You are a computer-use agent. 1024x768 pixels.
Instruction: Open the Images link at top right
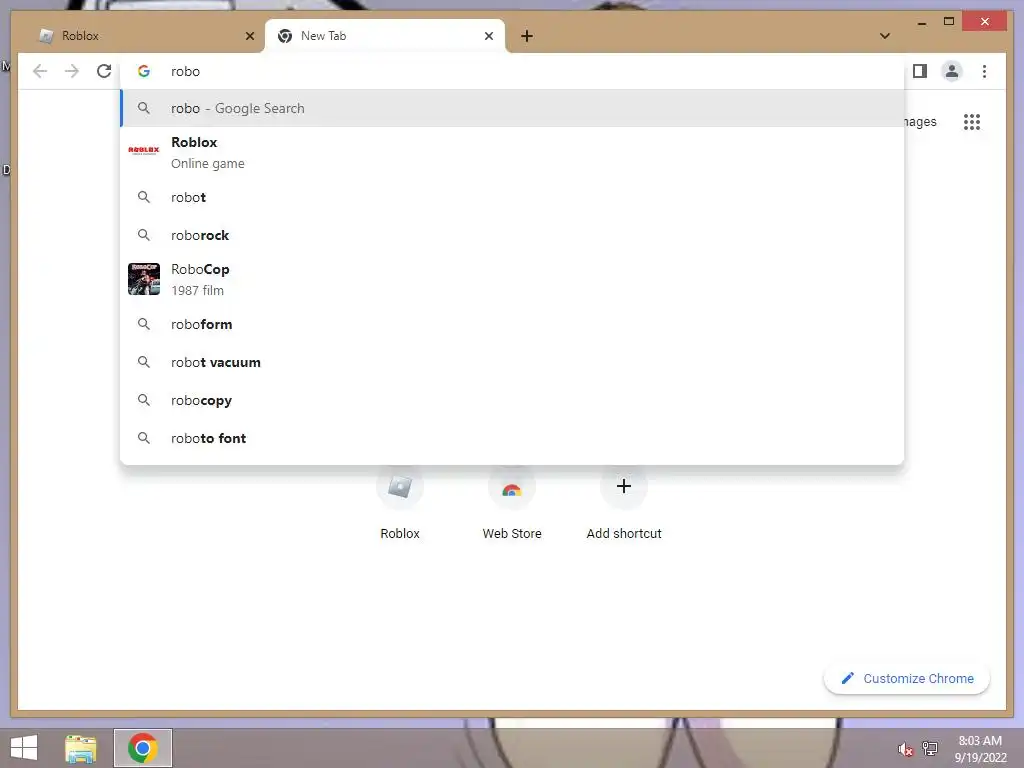(920, 122)
